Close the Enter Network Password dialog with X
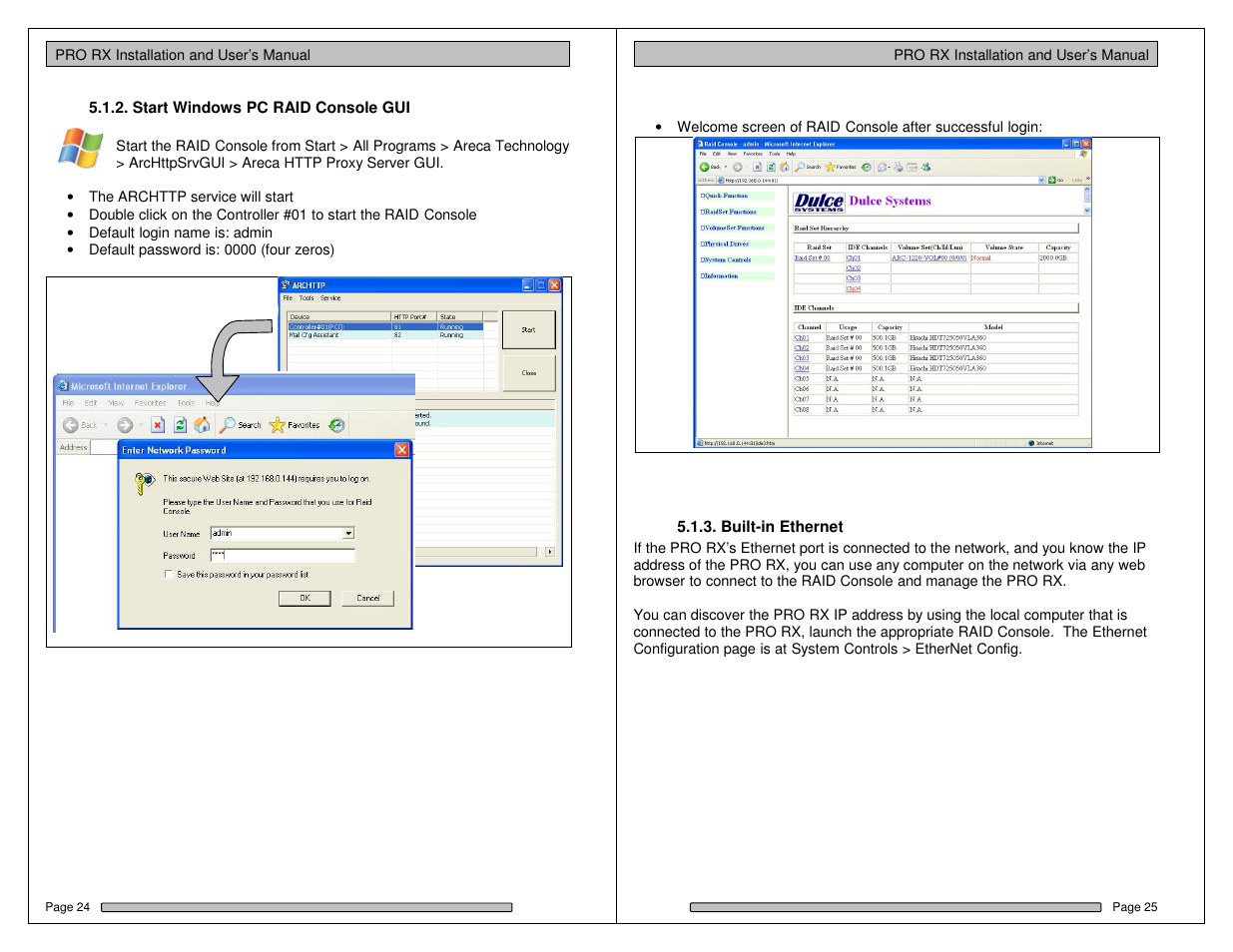 (x=401, y=450)
